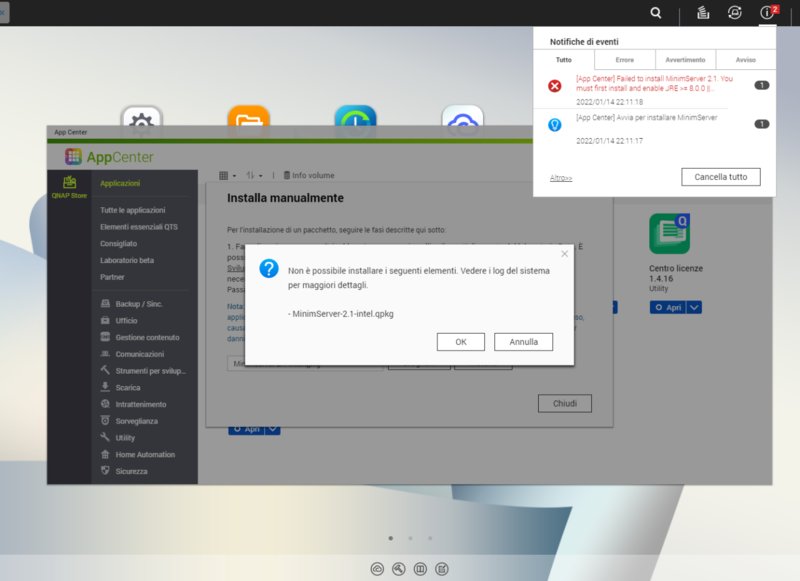Click the event notifications info icon

[767, 13]
